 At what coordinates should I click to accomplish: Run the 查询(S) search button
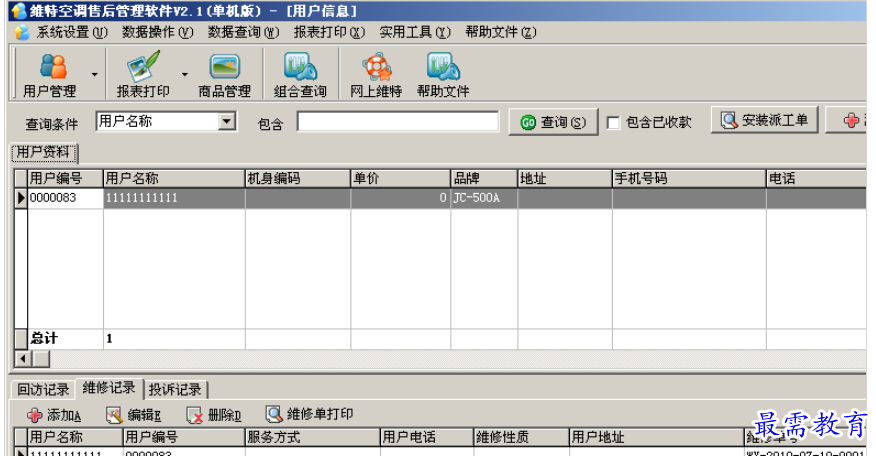[x=553, y=122]
